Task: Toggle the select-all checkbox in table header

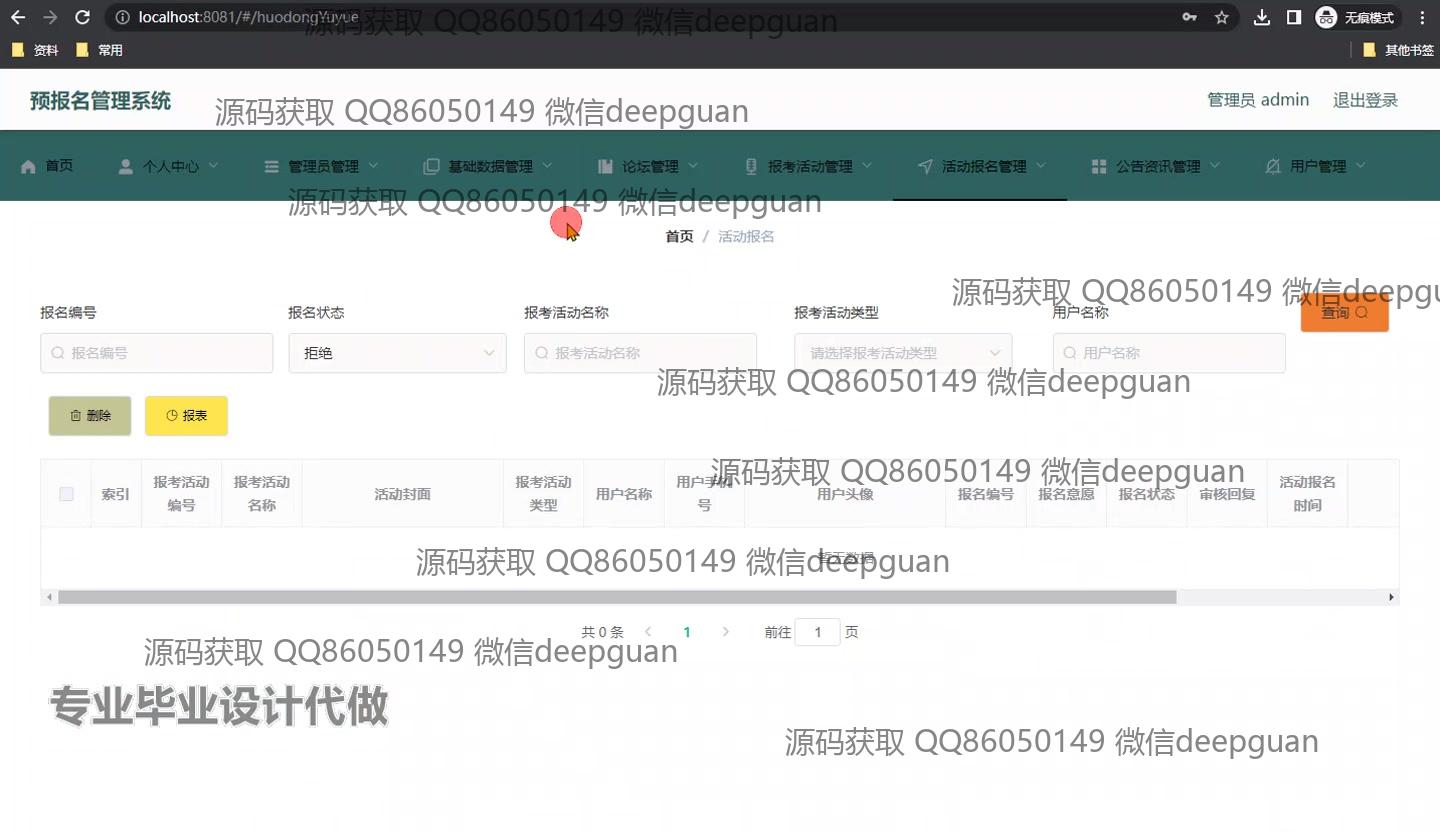Action: click(x=66, y=494)
